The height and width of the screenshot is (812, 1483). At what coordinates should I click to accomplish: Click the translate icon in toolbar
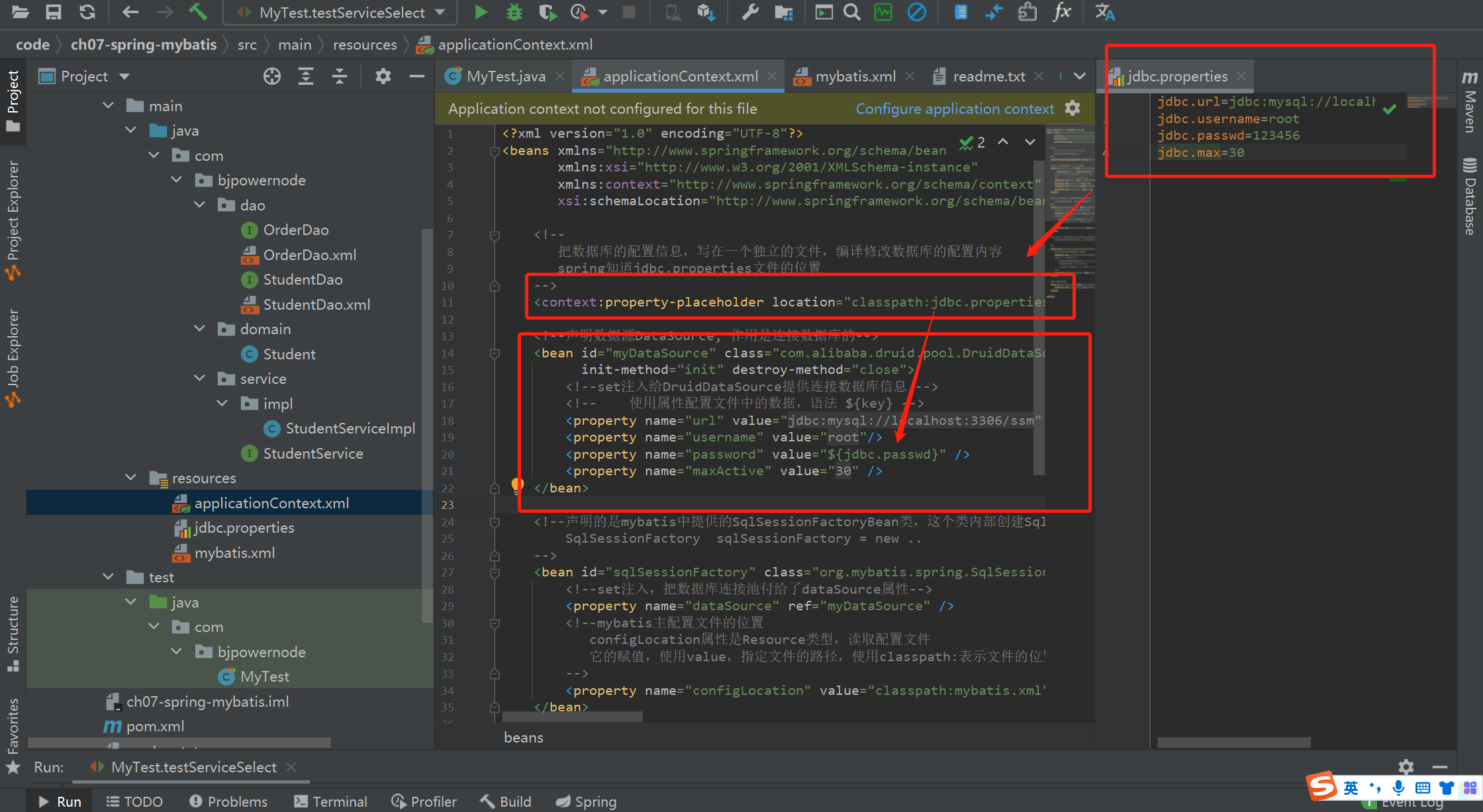[1104, 12]
